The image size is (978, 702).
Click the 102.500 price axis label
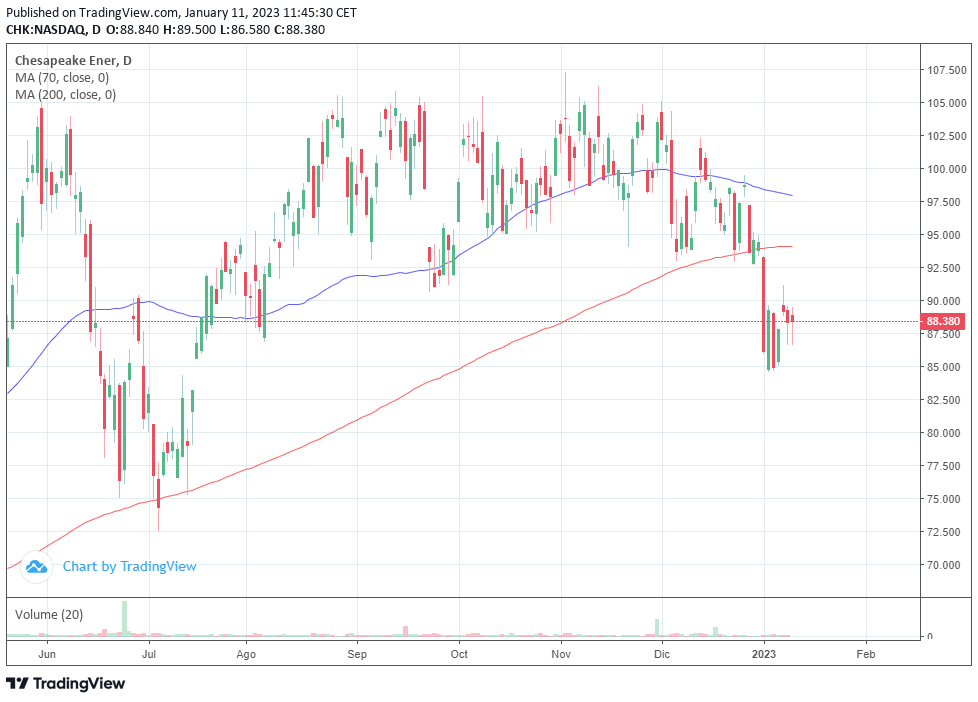coord(946,136)
